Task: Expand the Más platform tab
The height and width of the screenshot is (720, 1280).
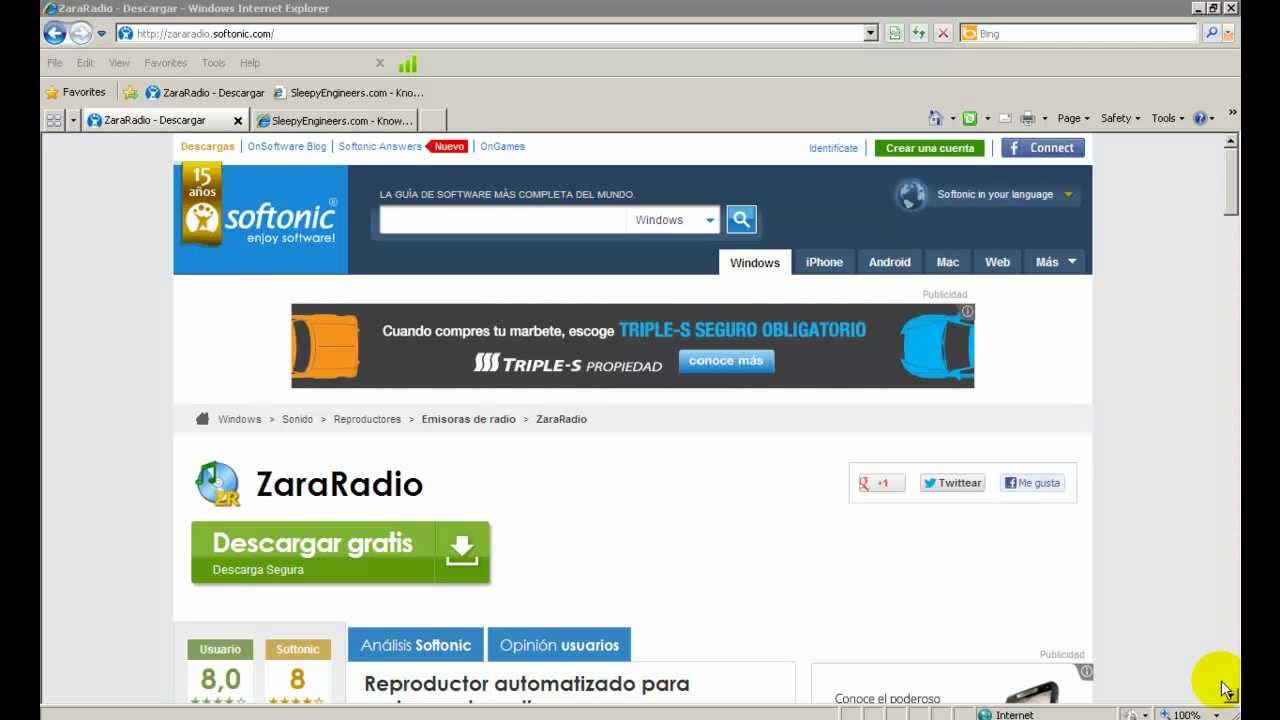Action: point(1056,262)
